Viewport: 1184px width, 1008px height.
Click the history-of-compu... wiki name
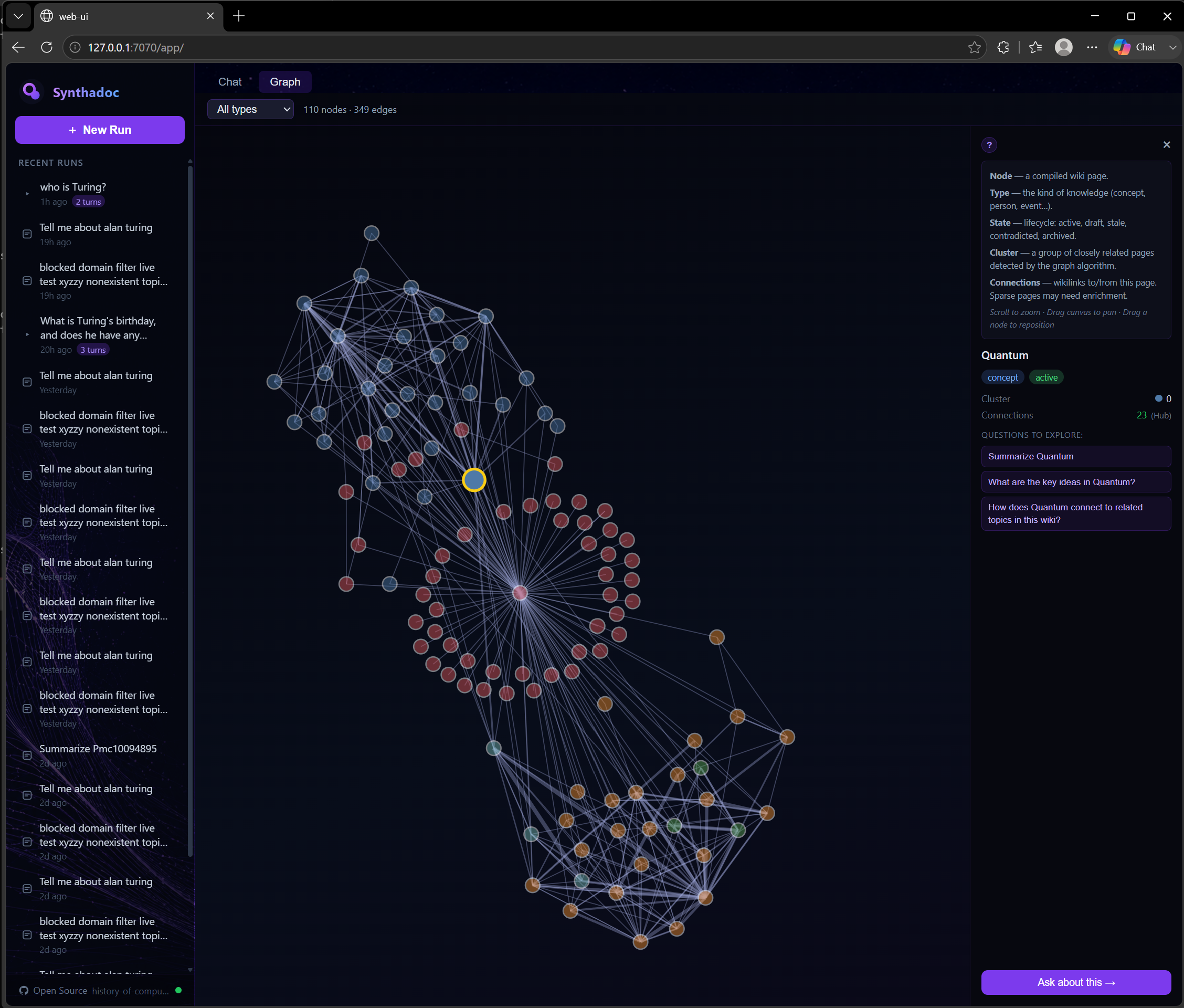(x=130, y=990)
